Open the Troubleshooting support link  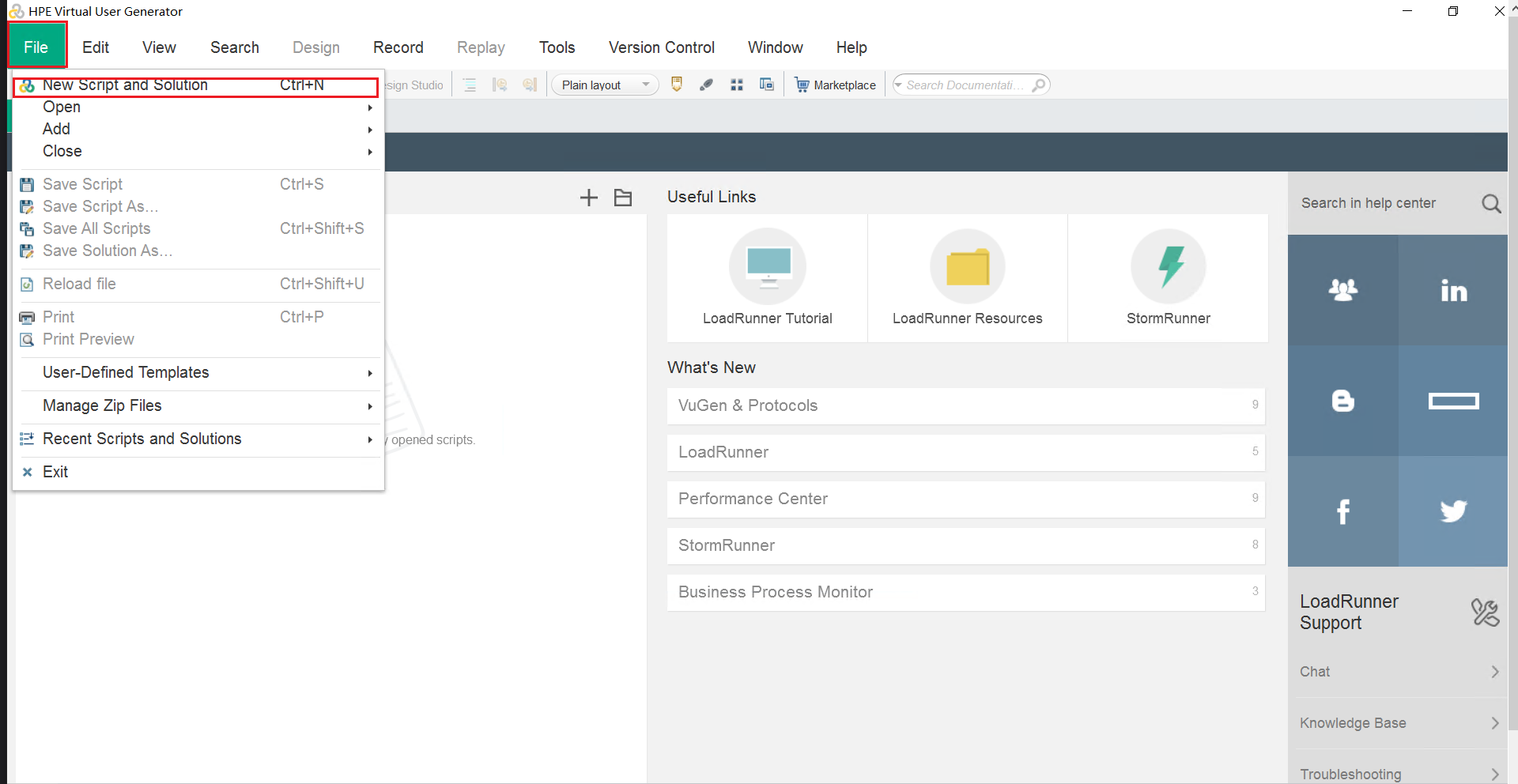point(1398,768)
